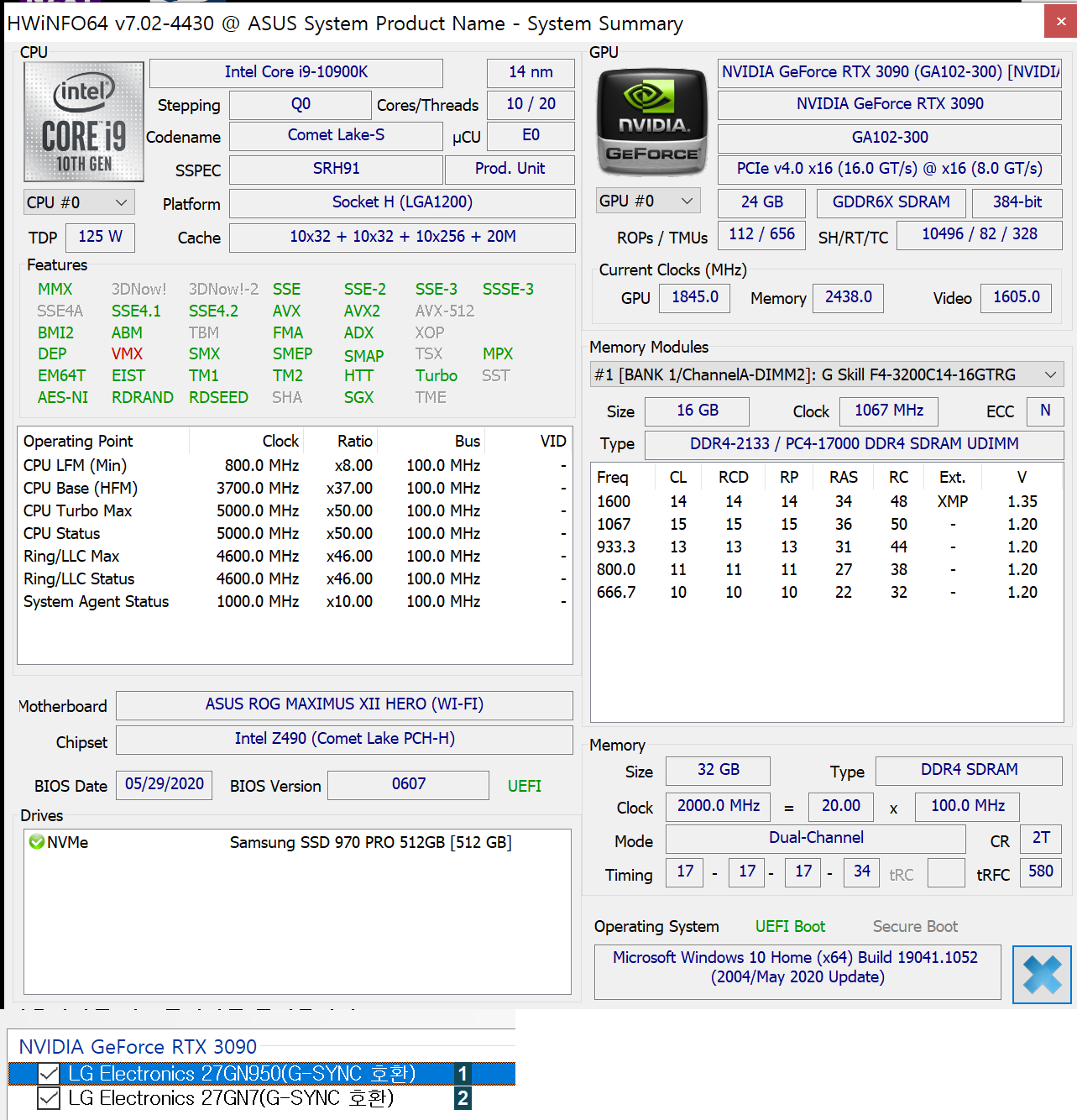This screenshot has width=1077, height=1120.
Task: Expand the memory module bank dropdown
Action: point(827,374)
